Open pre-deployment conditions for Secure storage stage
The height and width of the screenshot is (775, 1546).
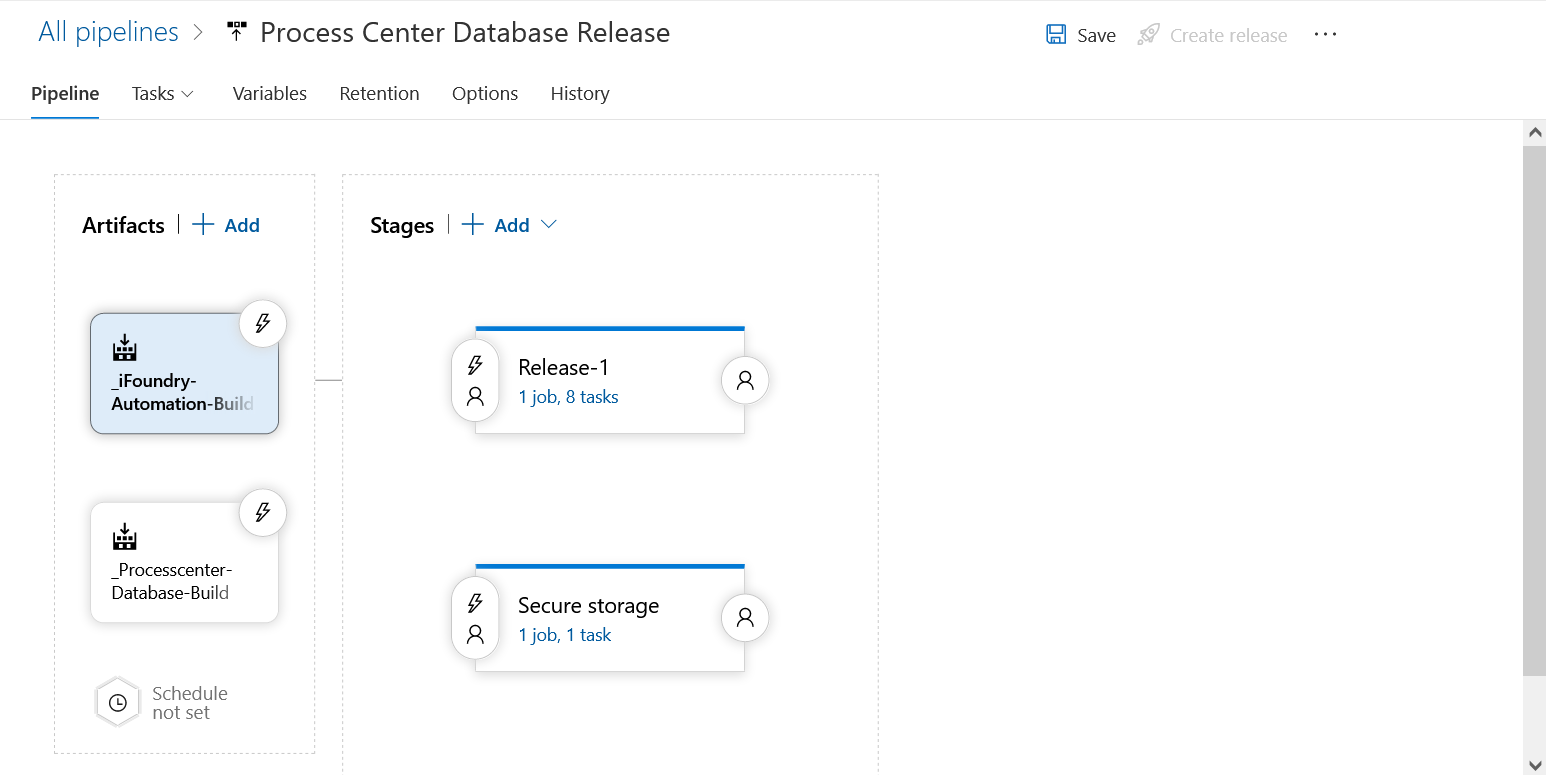click(x=475, y=618)
